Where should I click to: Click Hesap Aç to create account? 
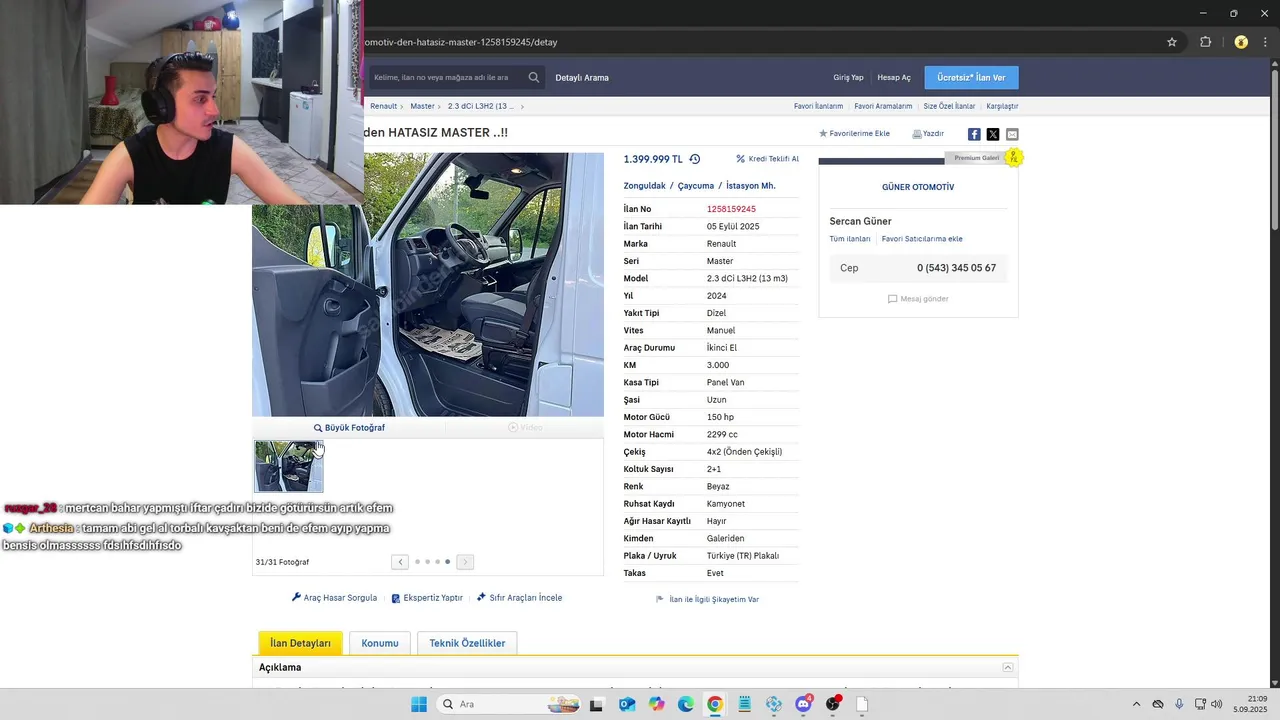pos(894,77)
